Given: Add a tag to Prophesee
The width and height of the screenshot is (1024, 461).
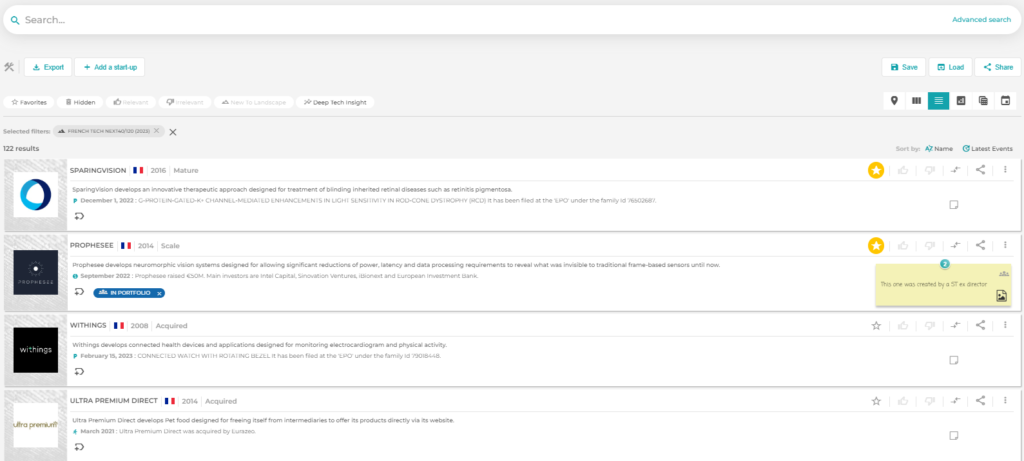Looking at the screenshot, I should [79, 292].
